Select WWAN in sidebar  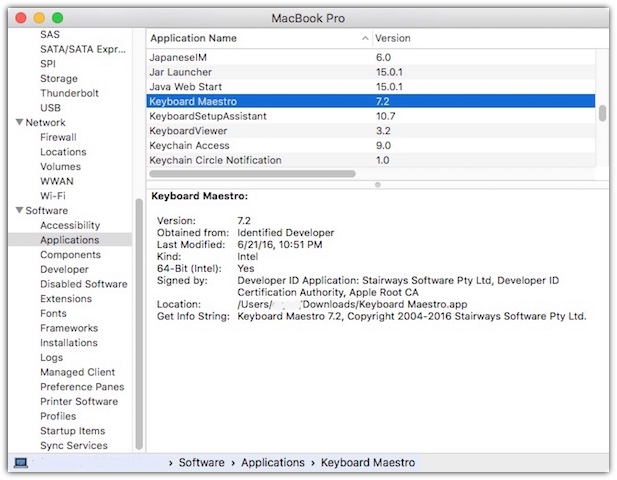click(57, 181)
